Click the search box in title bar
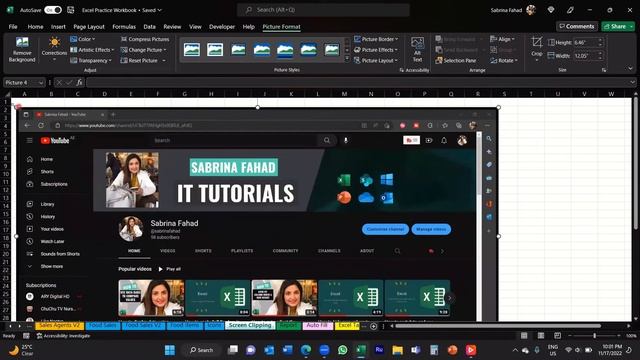The image size is (640, 360). [x=323, y=10]
